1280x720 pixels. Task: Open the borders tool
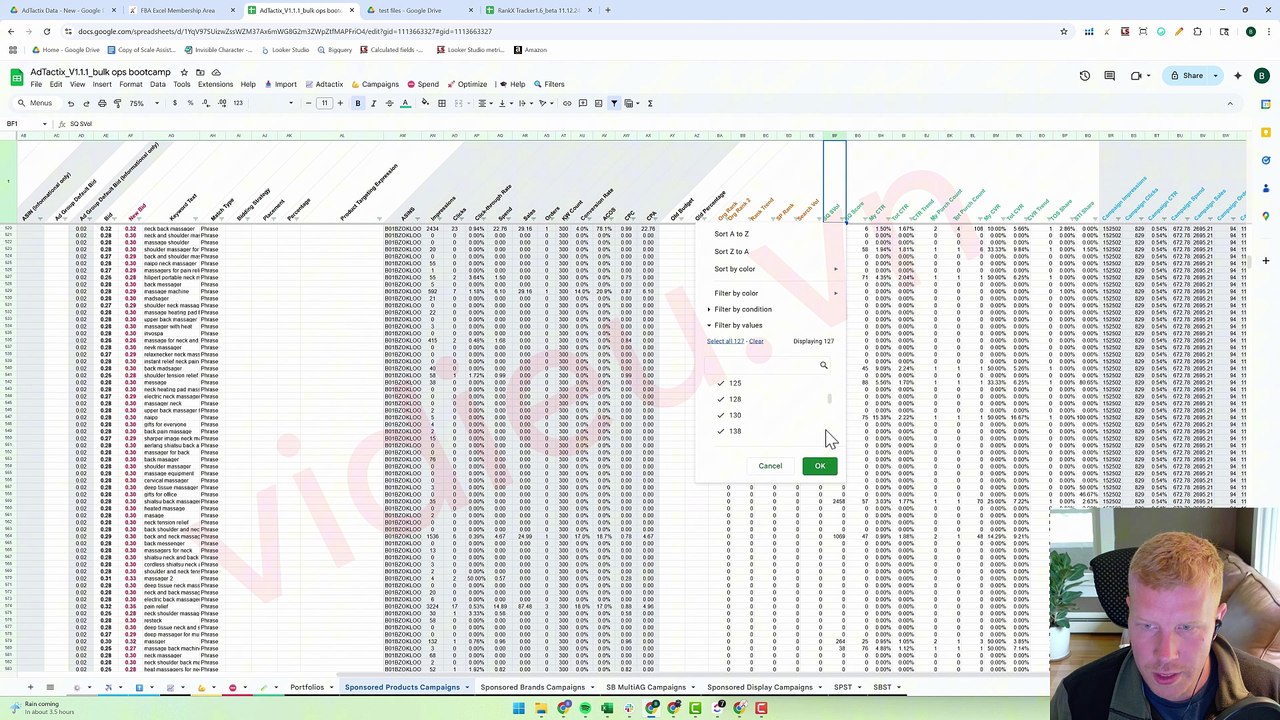(x=441, y=103)
